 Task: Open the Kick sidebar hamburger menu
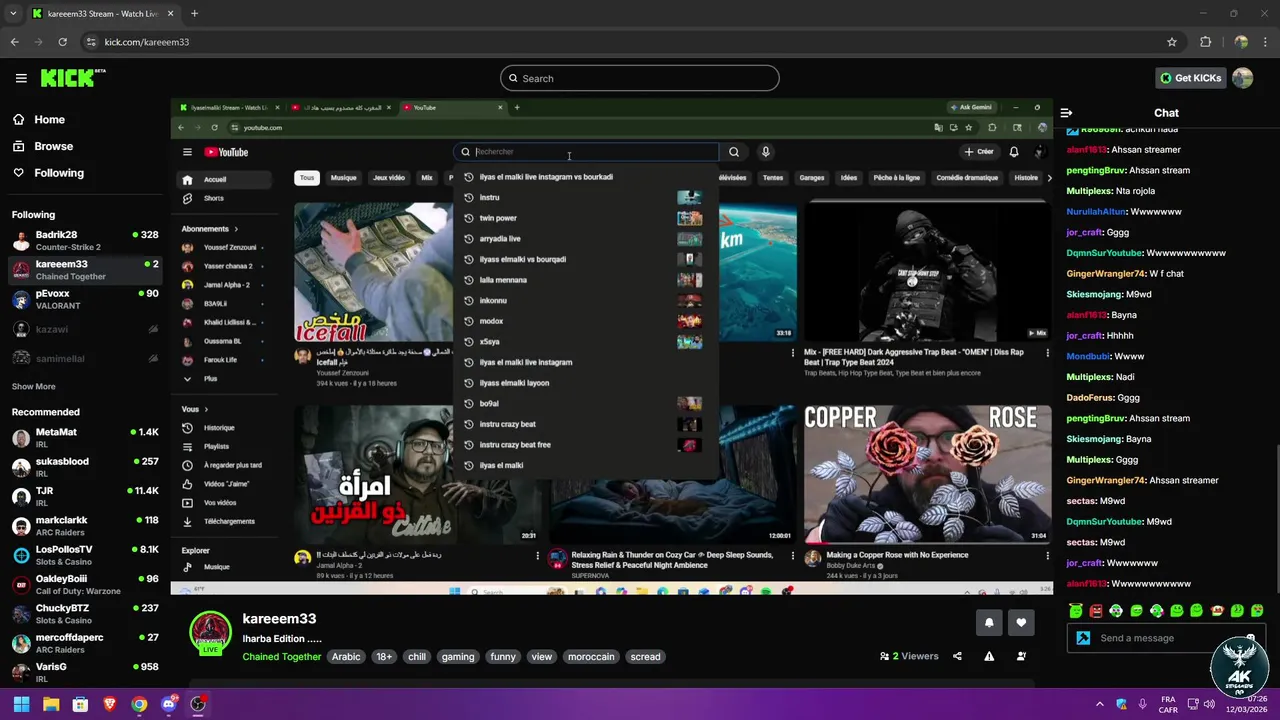(x=21, y=78)
